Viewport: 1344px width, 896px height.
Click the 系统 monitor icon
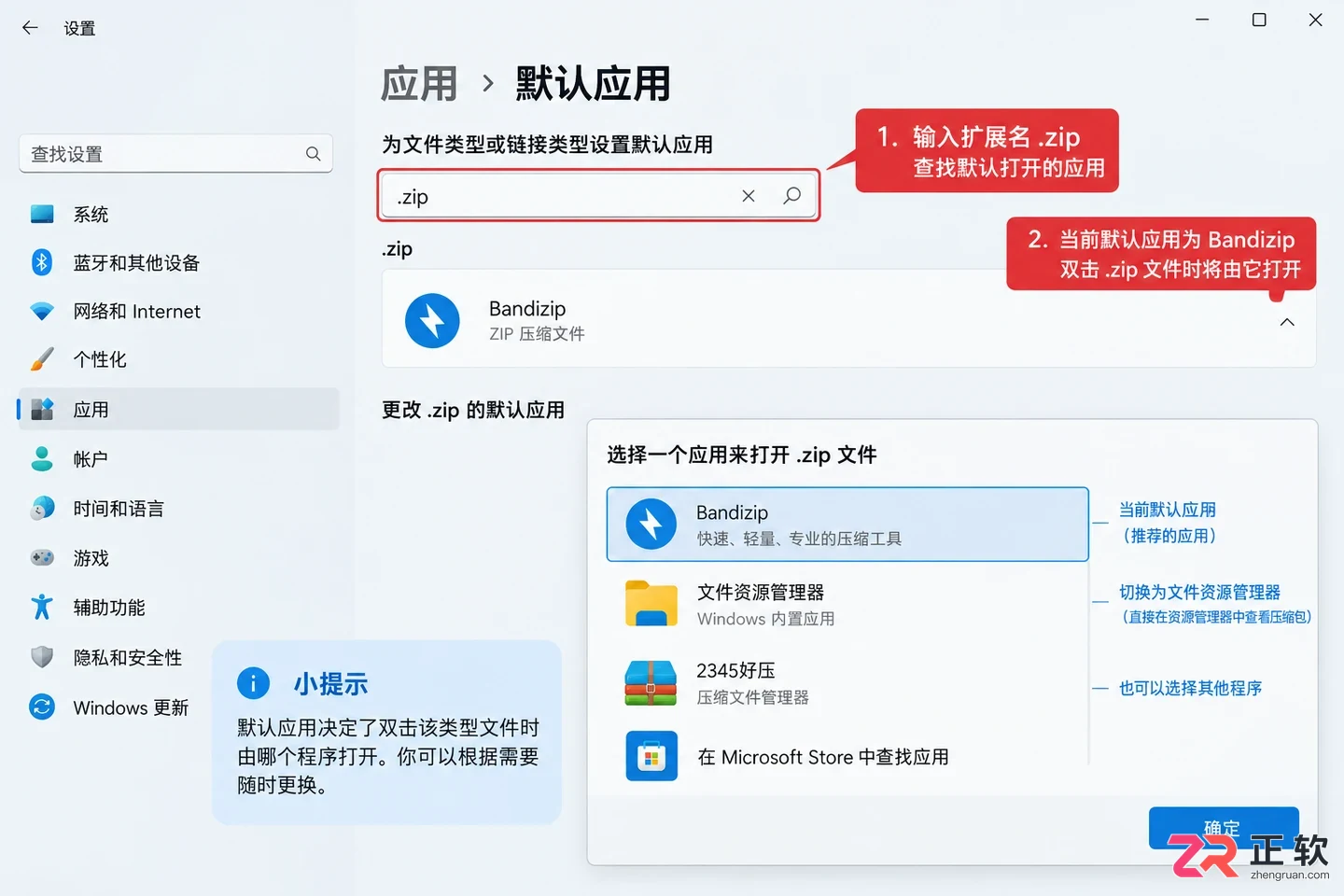point(42,215)
